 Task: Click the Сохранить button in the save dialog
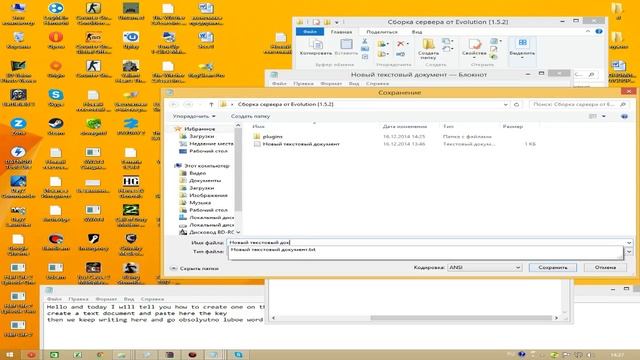point(553,268)
